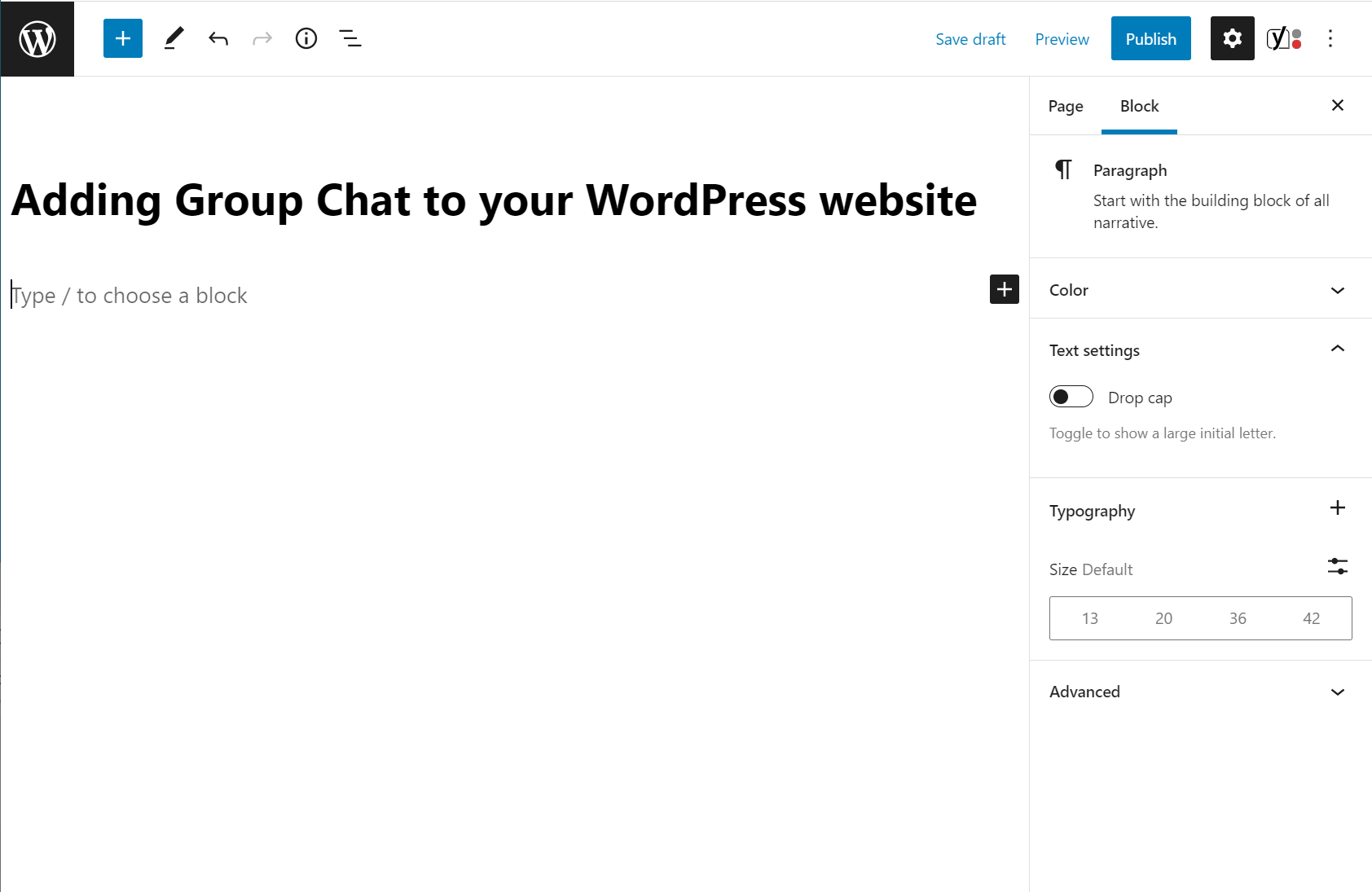Save draft of the page

tap(970, 39)
